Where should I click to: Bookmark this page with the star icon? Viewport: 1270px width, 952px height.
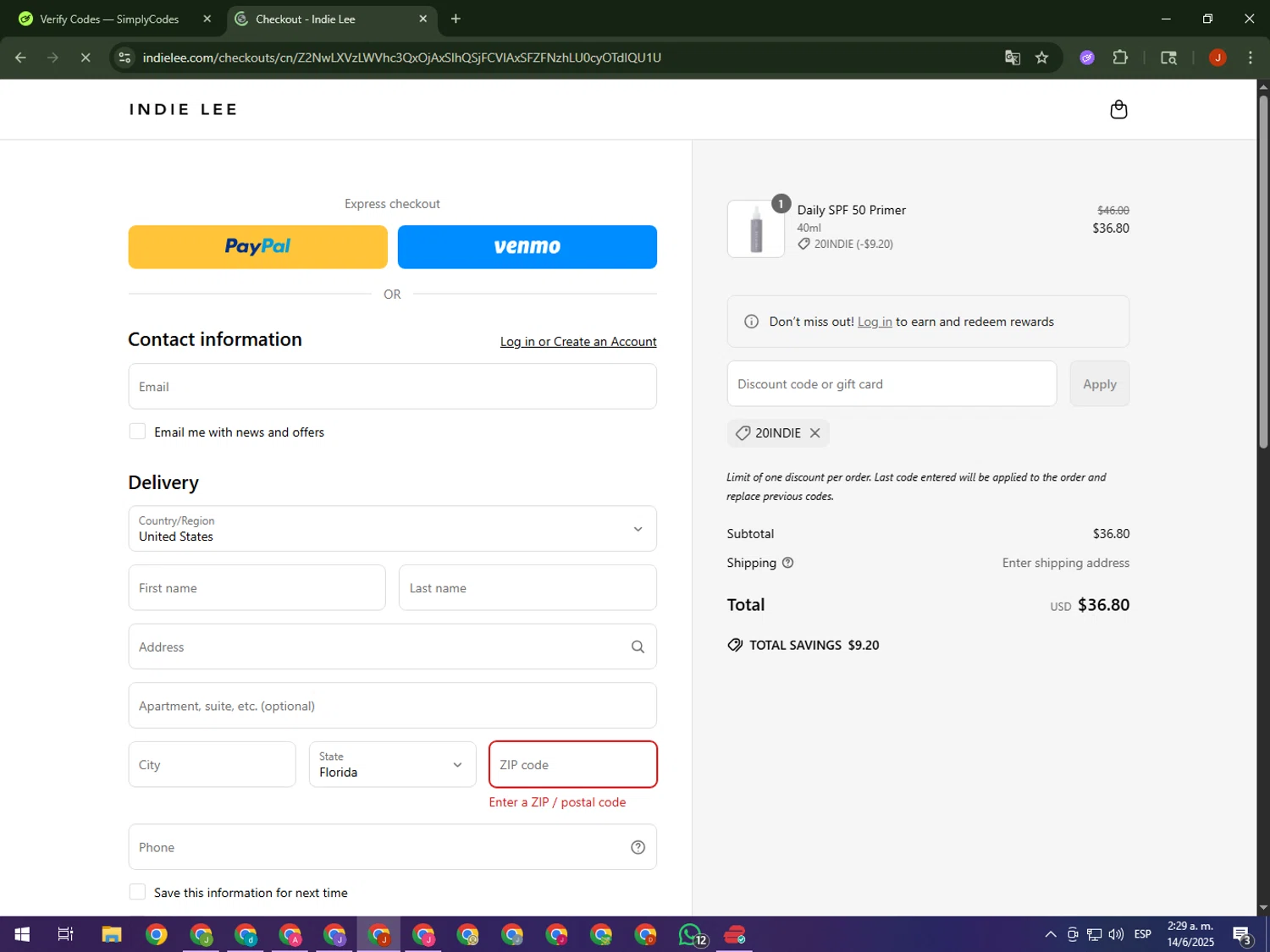pyautogui.click(x=1041, y=58)
